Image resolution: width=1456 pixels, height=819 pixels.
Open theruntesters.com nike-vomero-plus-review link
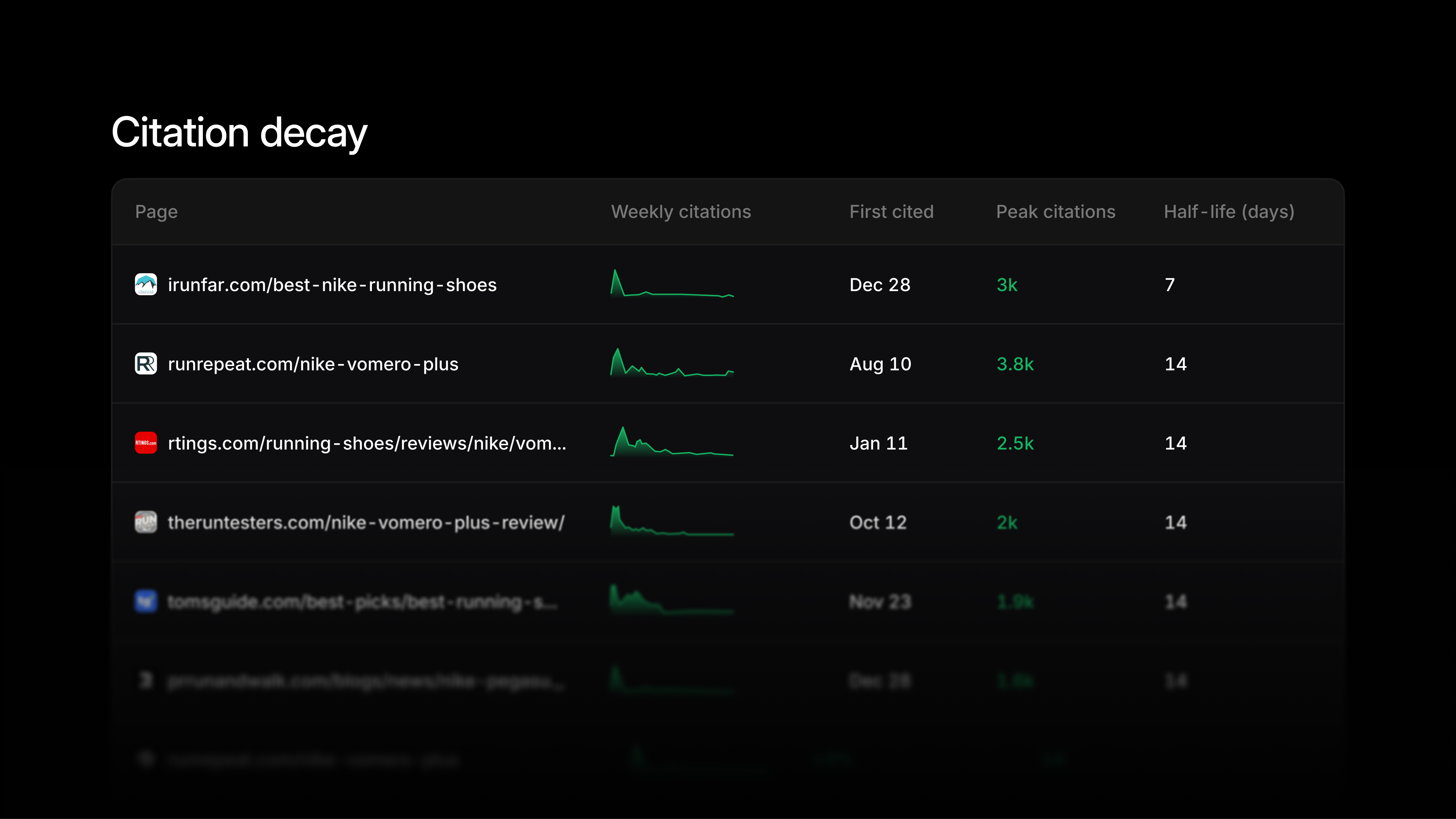(x=366, y=522)
